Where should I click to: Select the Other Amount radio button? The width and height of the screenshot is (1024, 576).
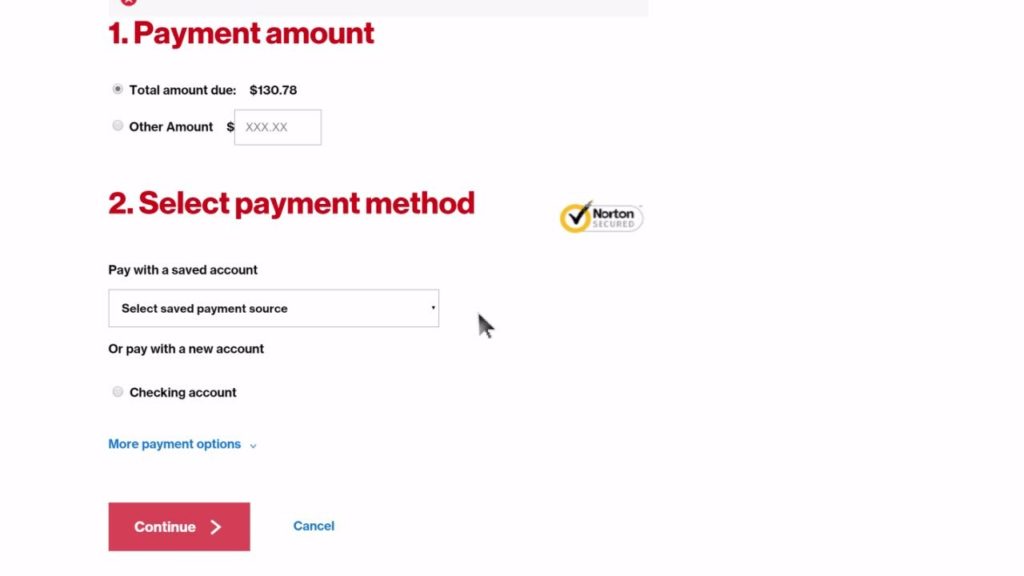click(118, 125)
